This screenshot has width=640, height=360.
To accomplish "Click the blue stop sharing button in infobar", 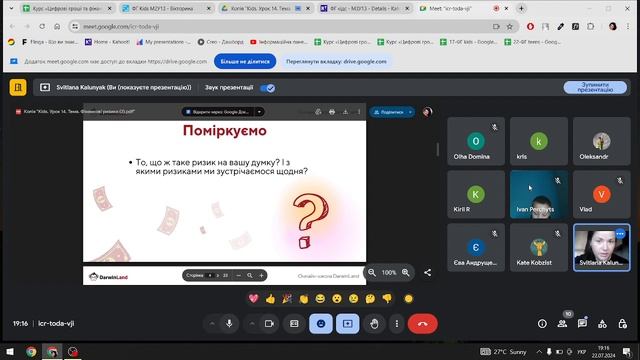I will coord(245,61).
